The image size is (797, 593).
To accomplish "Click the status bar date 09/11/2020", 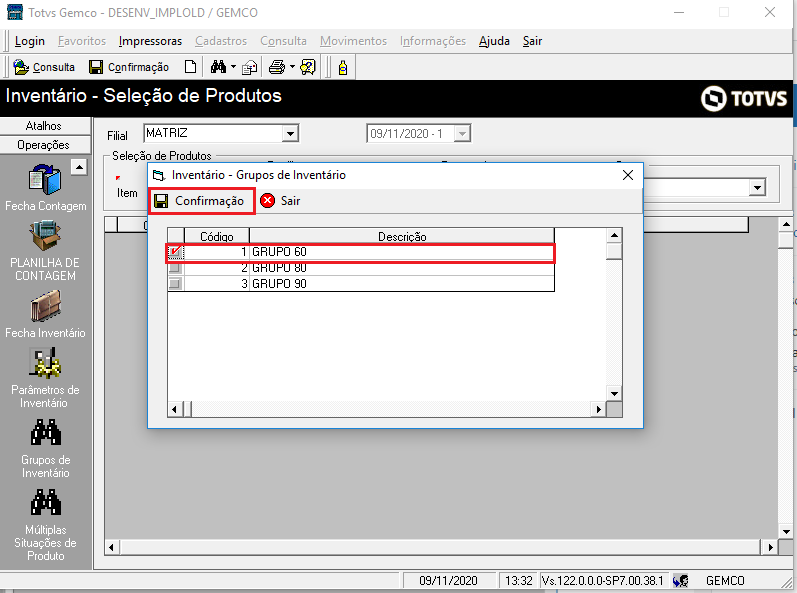I will click(448, 581).
